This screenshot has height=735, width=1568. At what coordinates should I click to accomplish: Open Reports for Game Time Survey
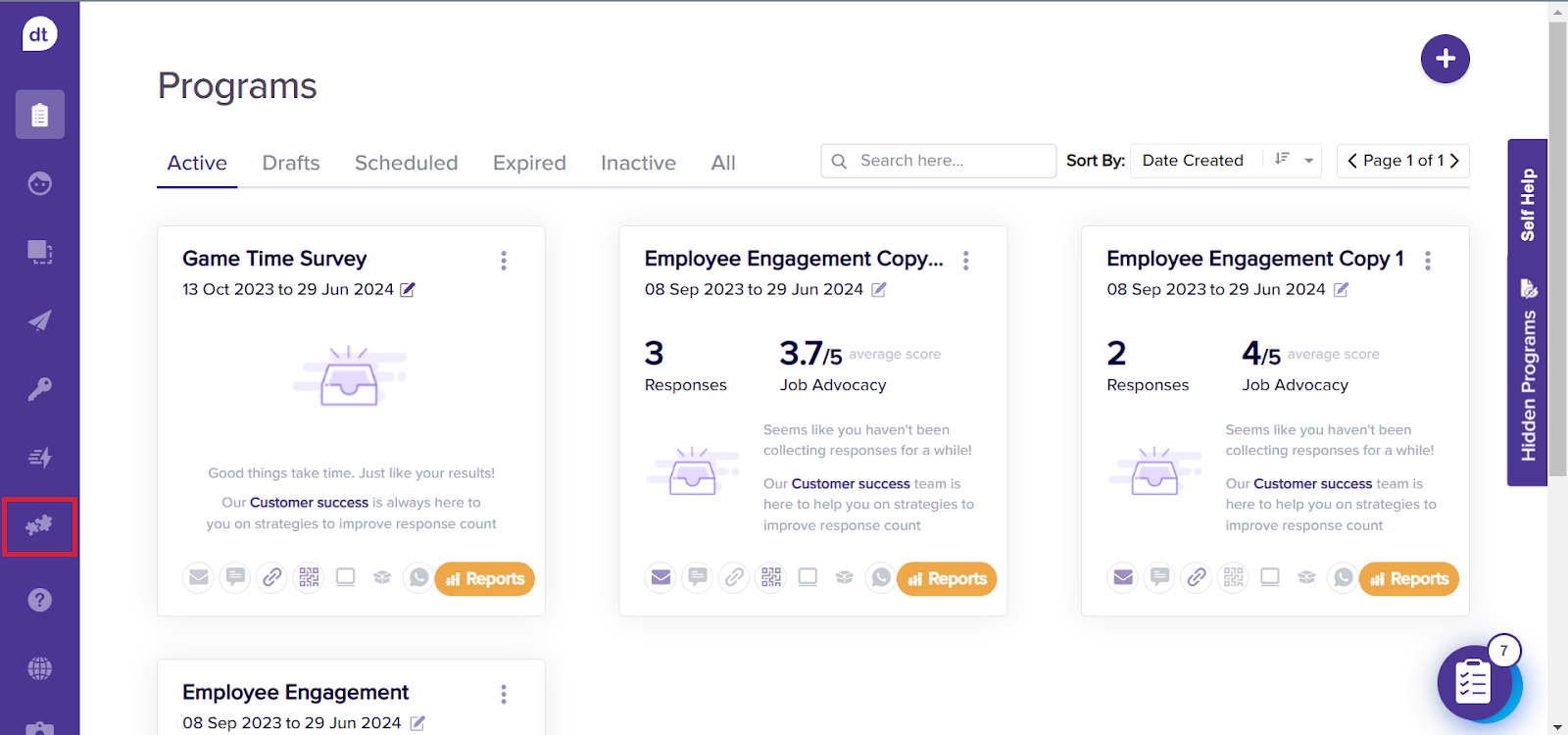(485, 579)
